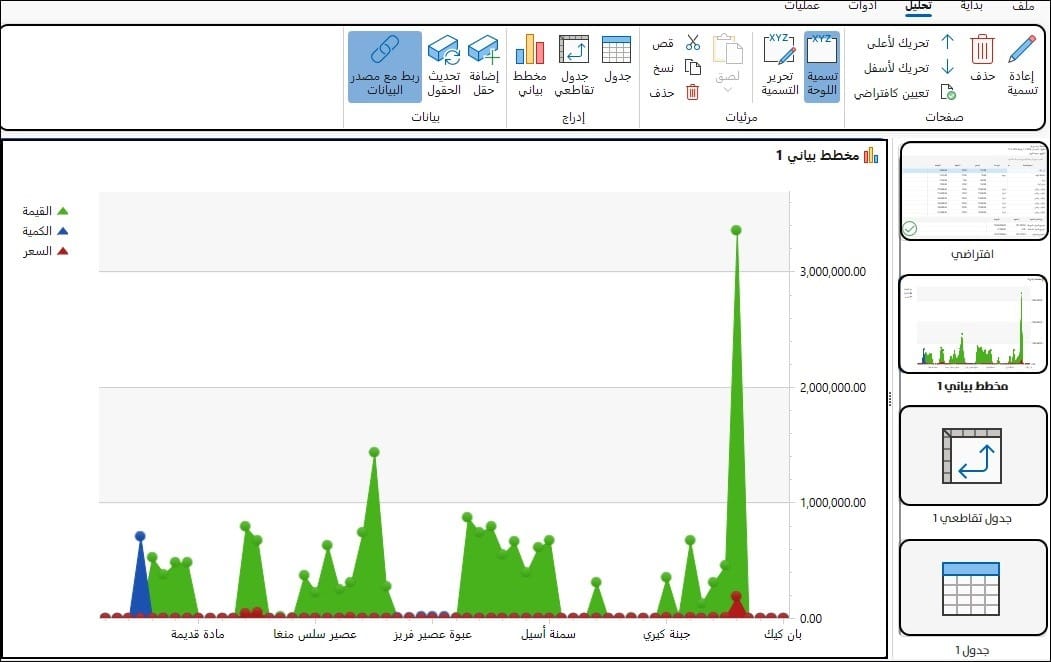Click the blue الكمية peak data point
1051x662 pixels.
[x=140, y=536]
